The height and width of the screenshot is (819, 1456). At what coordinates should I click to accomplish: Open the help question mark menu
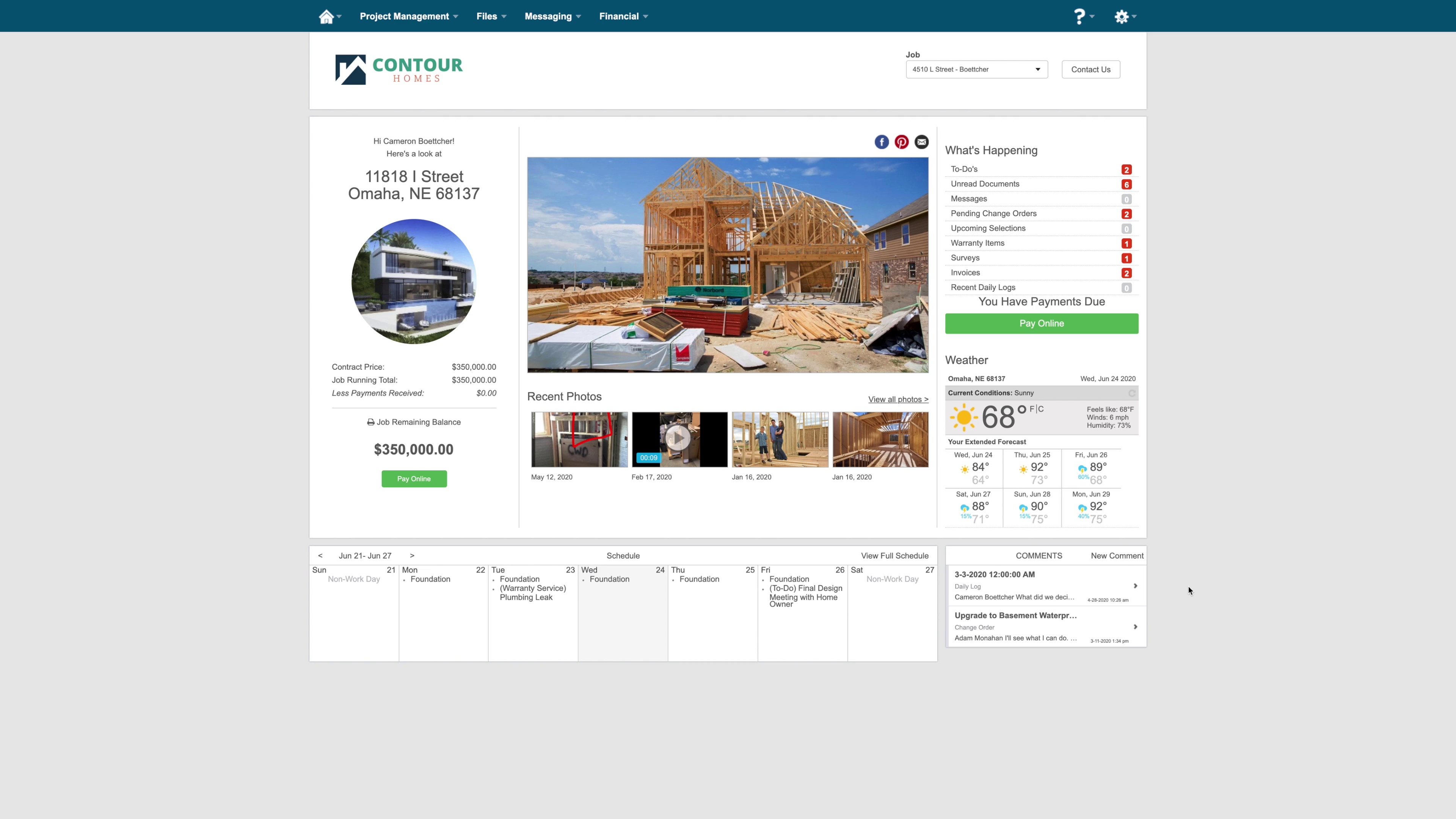[x=1079, y=16]
